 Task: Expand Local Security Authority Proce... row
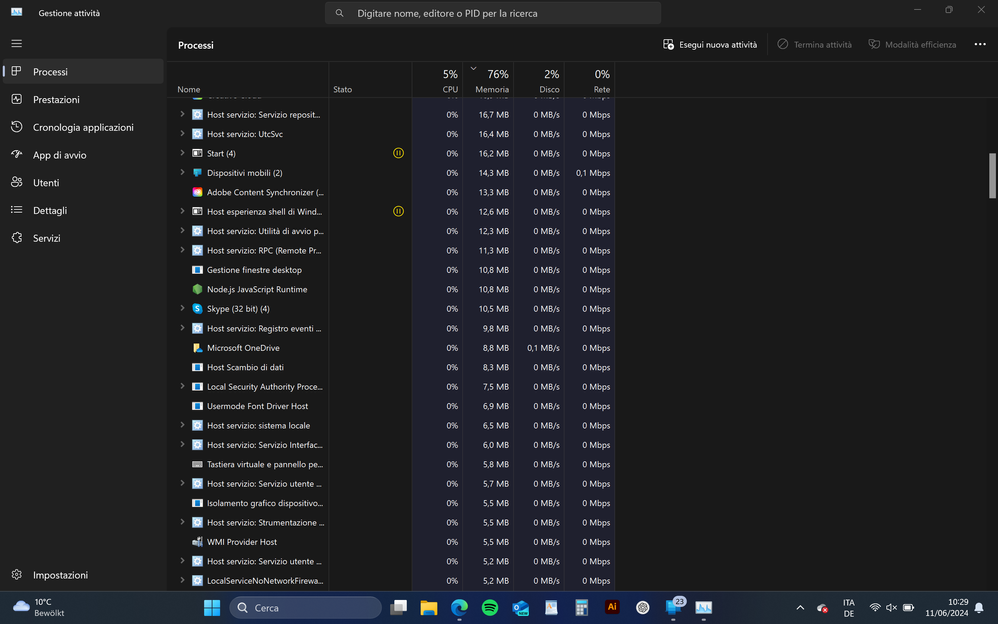[182, 386]
